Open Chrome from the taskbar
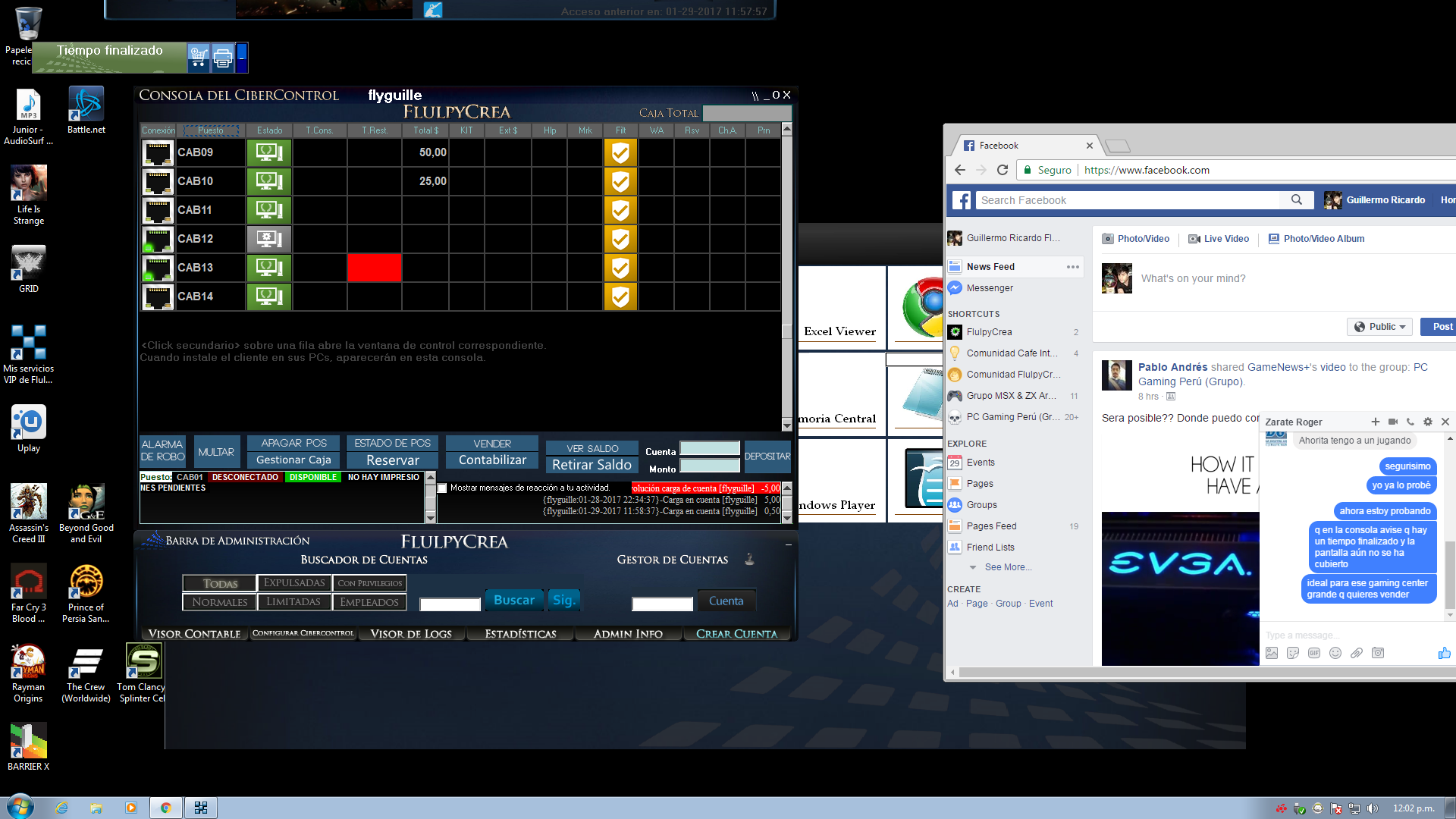This screenshot has height=819, width=1456. tap(165, 808)
